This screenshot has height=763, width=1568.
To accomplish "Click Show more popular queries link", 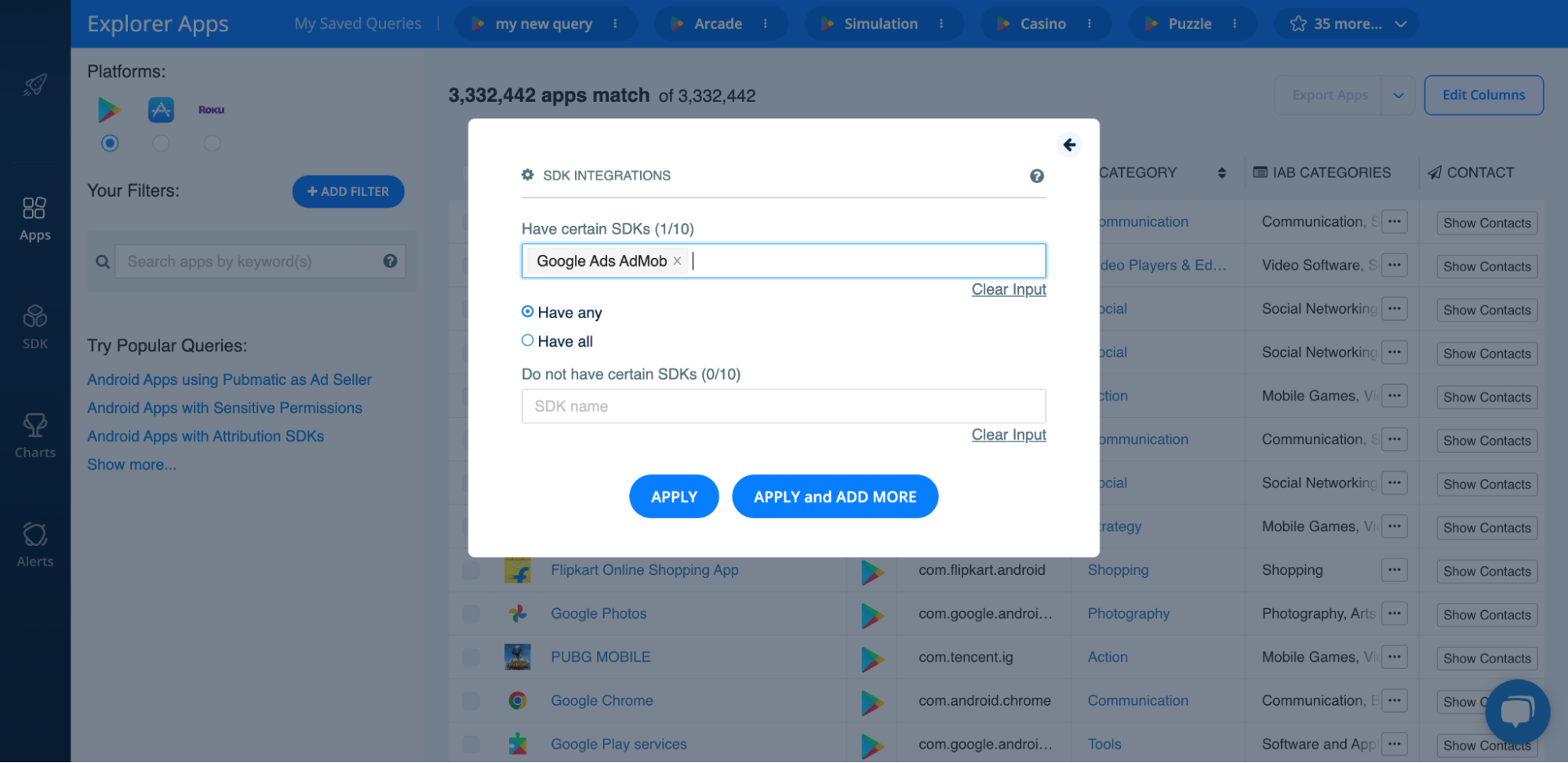I will tap(132, 464).
